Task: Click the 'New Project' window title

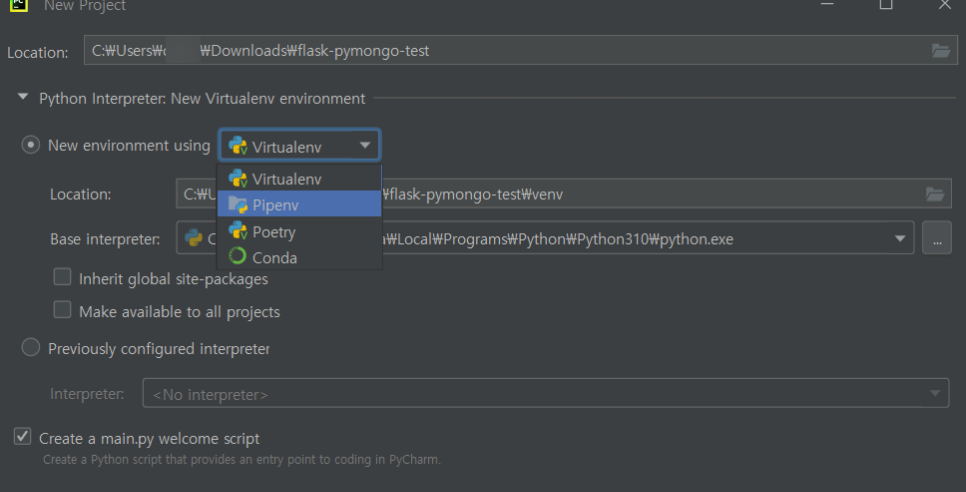Action: (85, 6)
